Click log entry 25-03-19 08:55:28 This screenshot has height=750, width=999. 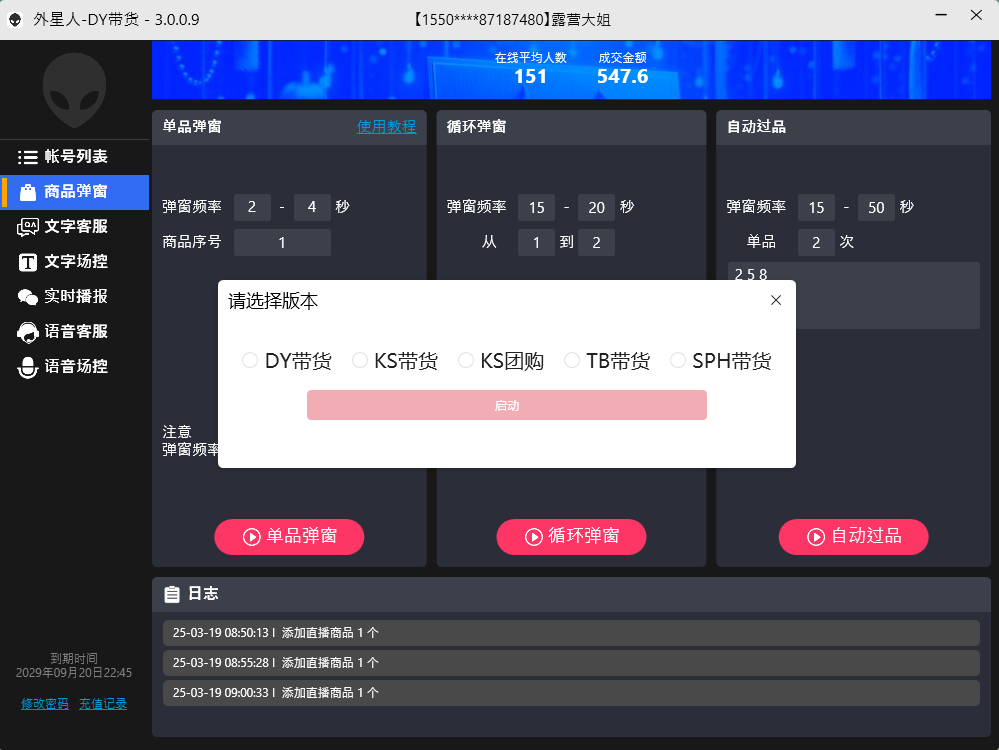click(571, 663)
